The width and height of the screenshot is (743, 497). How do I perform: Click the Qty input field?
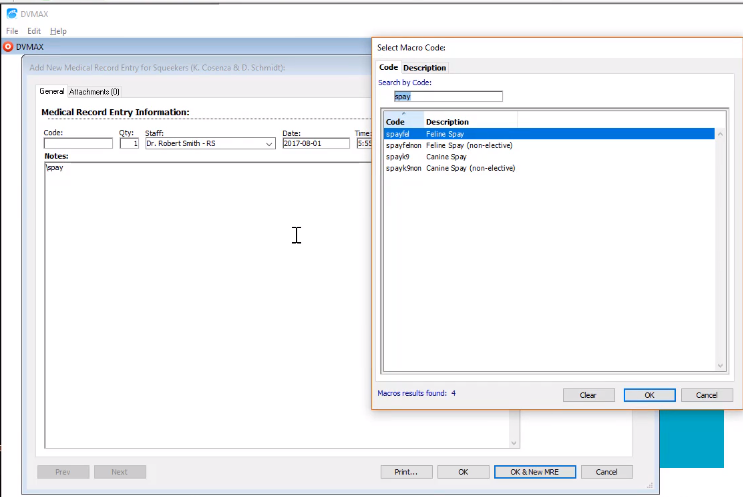point(129,143)
